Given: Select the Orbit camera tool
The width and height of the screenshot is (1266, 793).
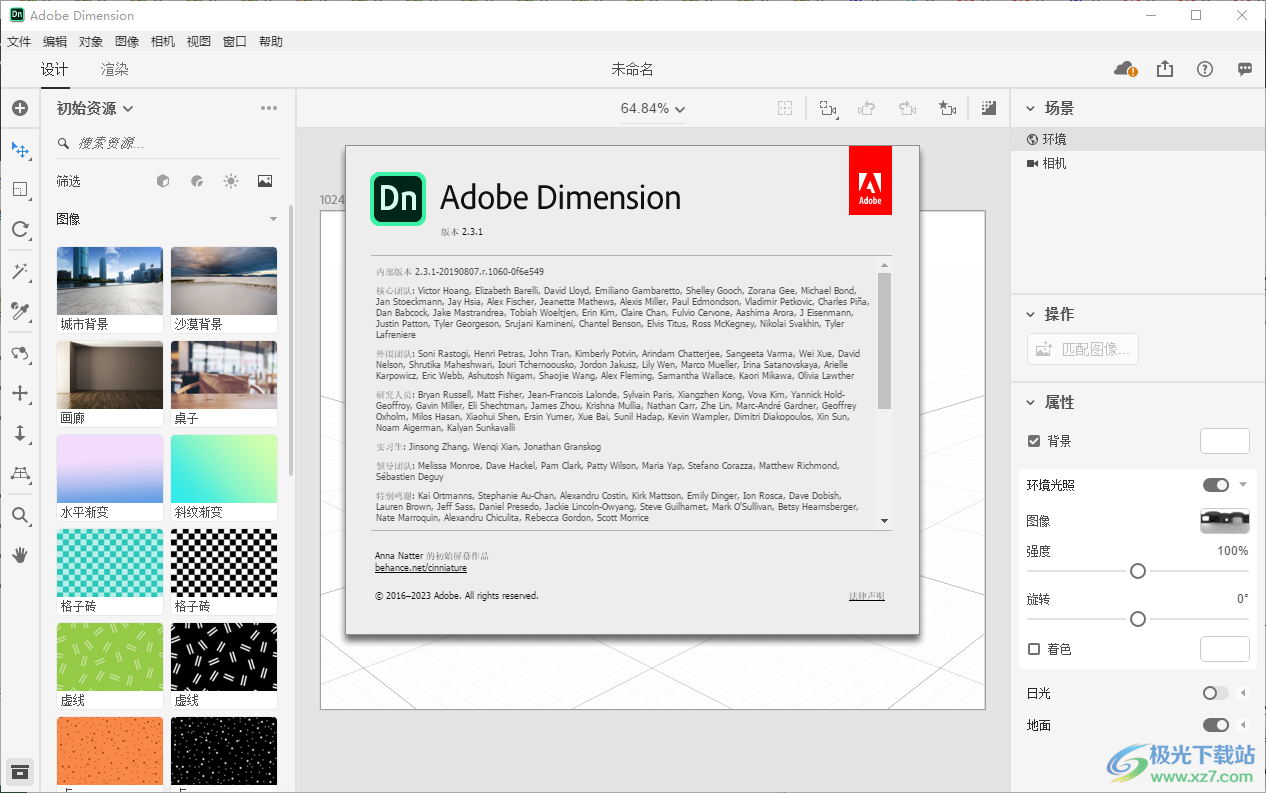Looking at the screenshot, I should click(19, 353).
